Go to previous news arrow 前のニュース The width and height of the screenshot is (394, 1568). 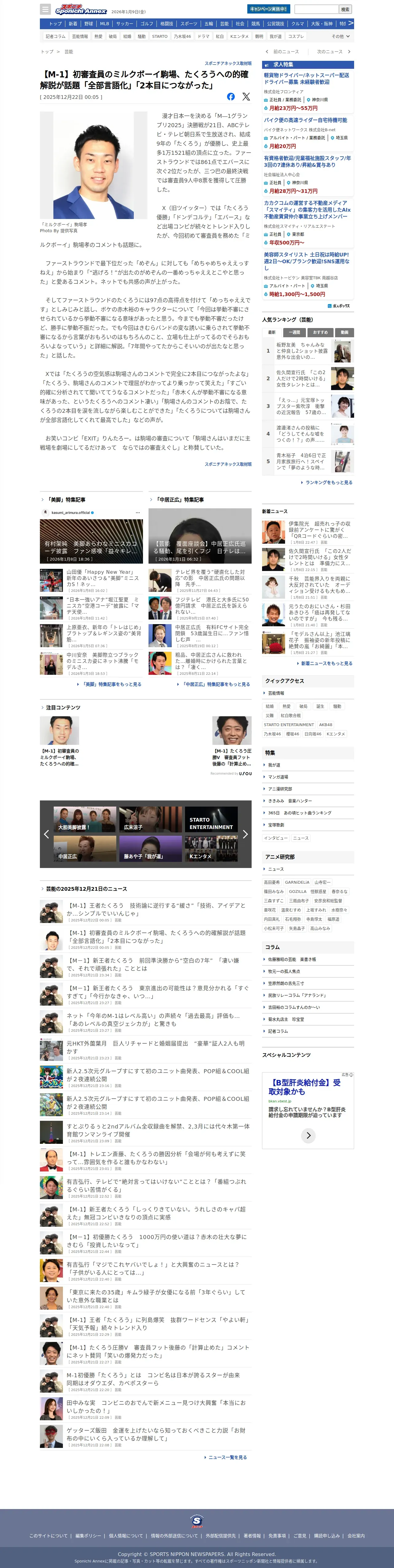click(x=283, y=52)
